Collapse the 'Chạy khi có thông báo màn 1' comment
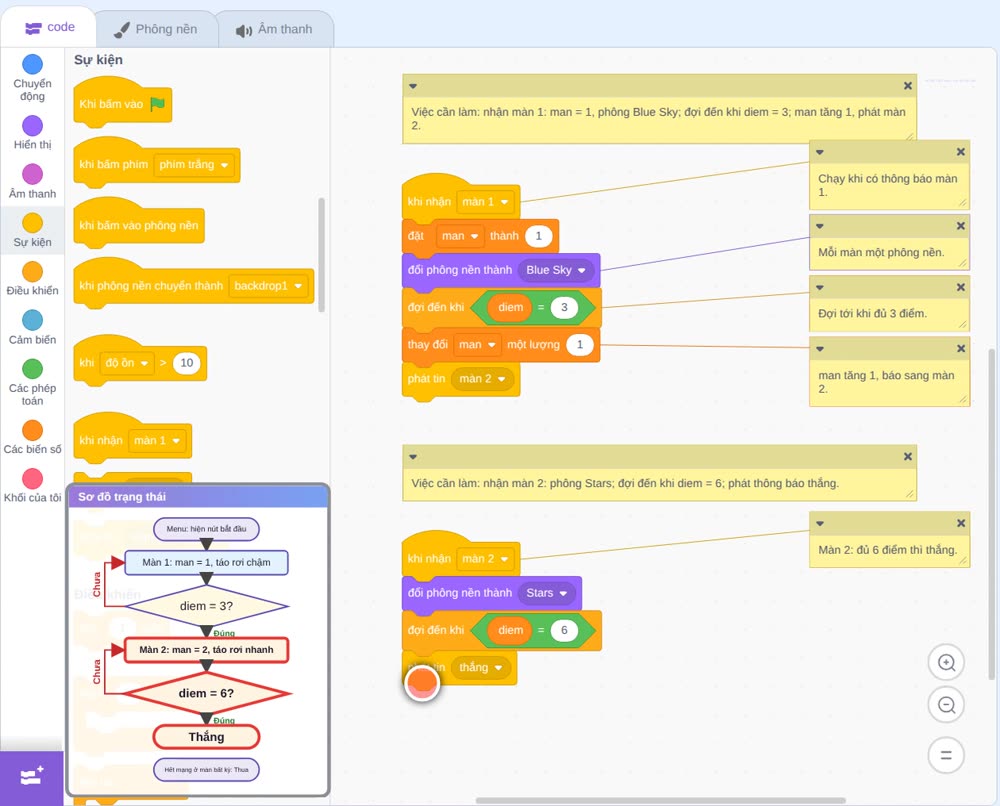1000x806 pixels. (x=820, y=152)
